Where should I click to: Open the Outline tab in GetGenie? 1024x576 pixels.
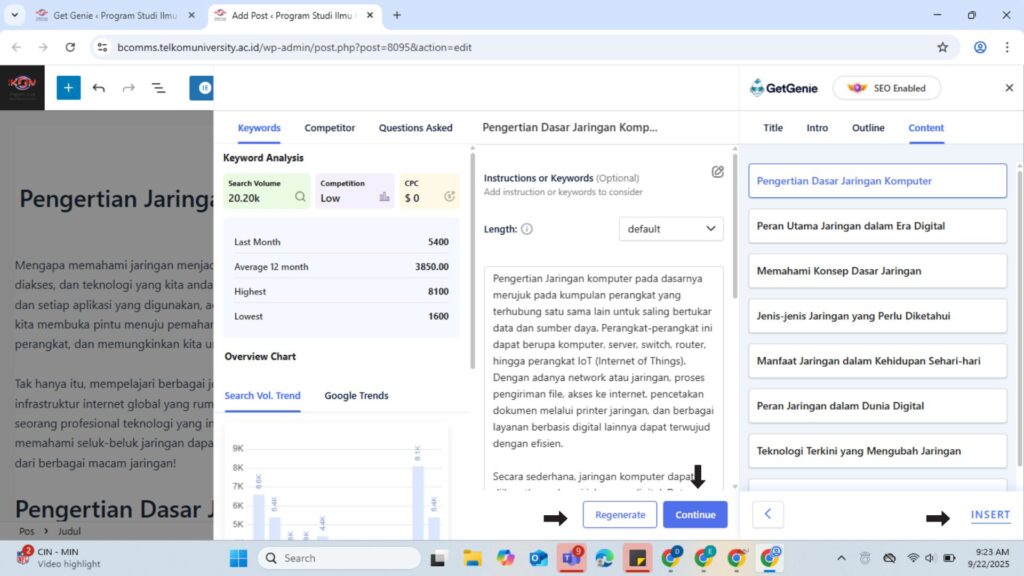(x=868, y=128)
